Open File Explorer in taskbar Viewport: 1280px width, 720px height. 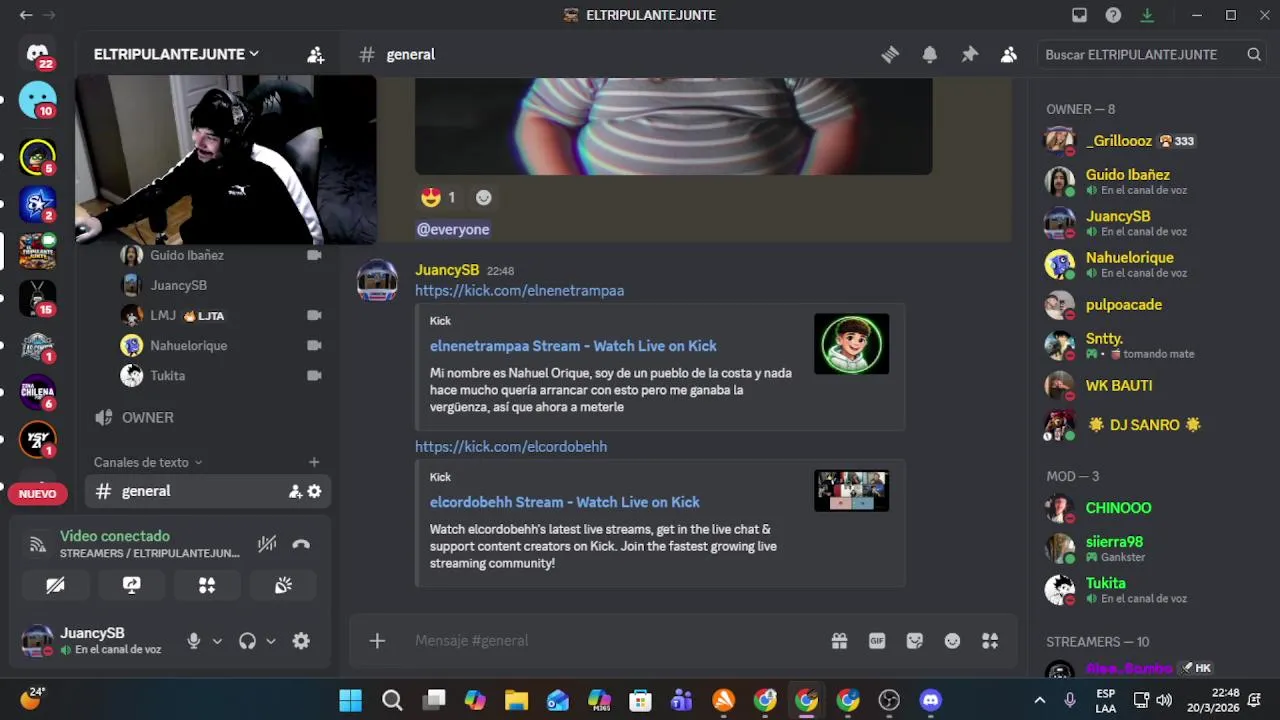[x=516, y=700]
